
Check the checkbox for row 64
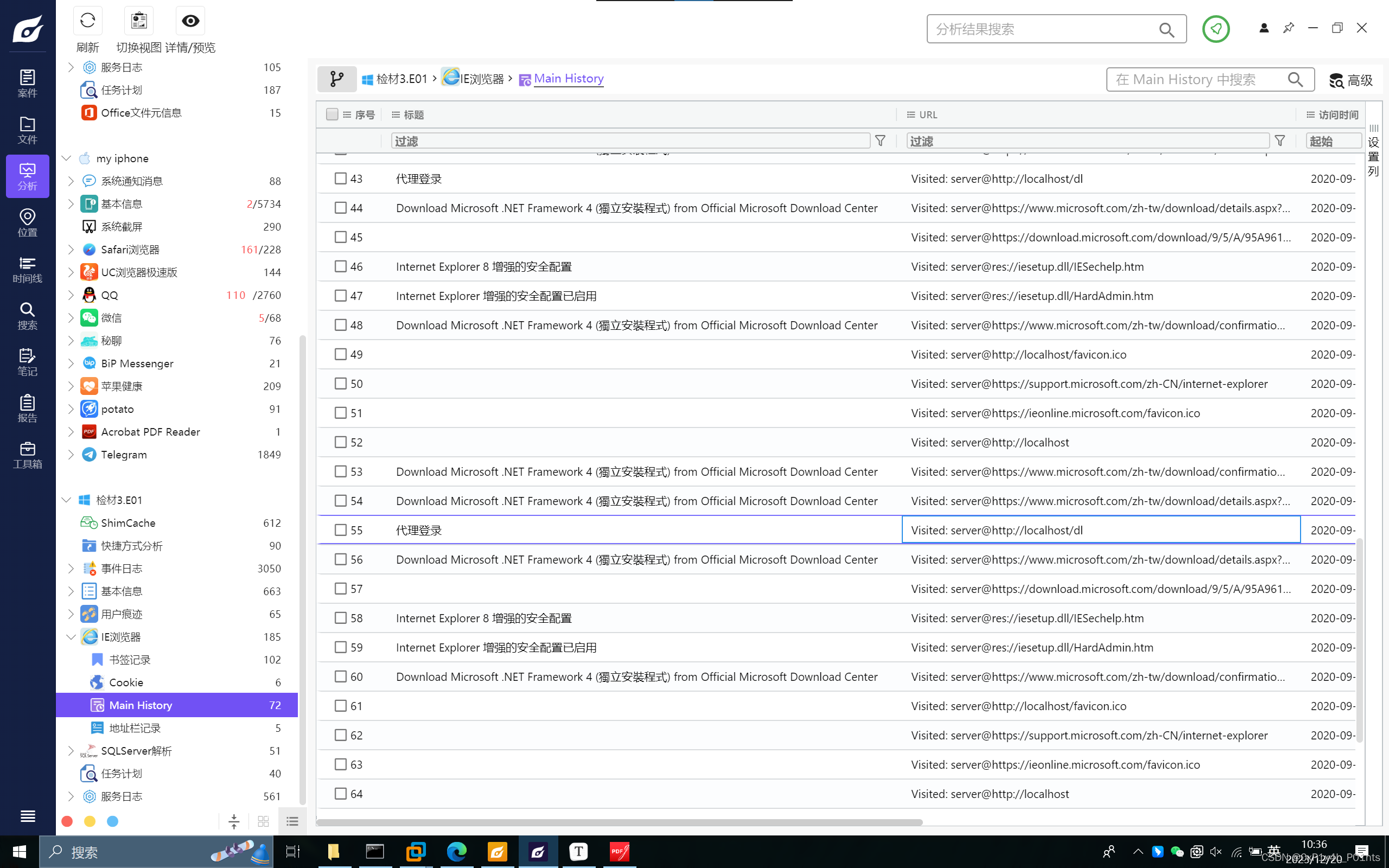(340, 793)
